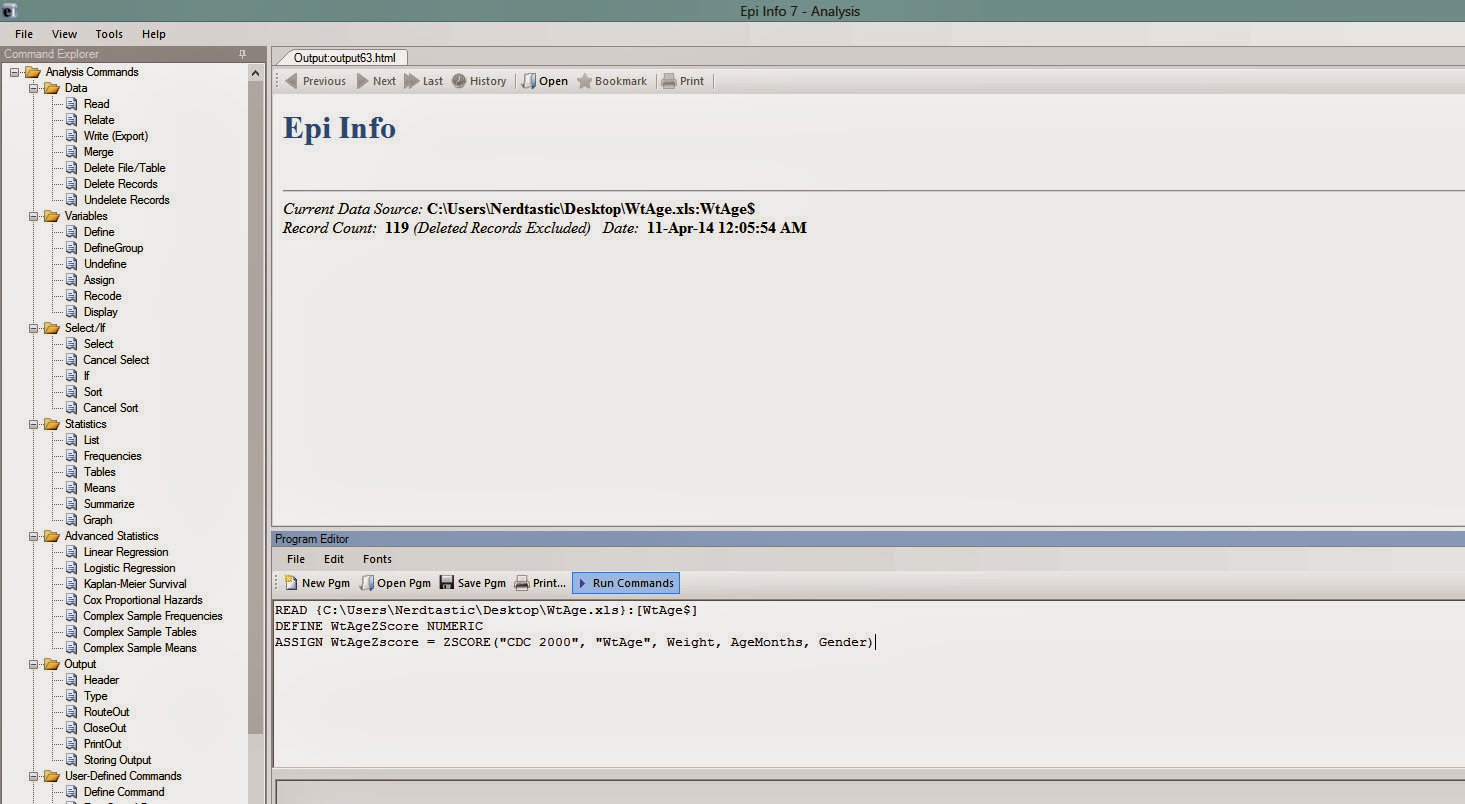Select the Merge command
The width and height of the screenshot is (1465, 804).
tap(99, 152)
